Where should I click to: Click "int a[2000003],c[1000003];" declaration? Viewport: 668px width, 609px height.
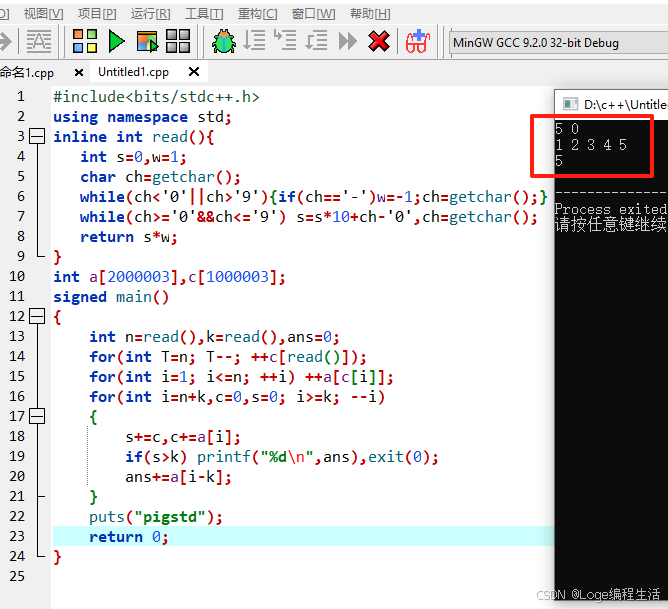tap(169, 277)
